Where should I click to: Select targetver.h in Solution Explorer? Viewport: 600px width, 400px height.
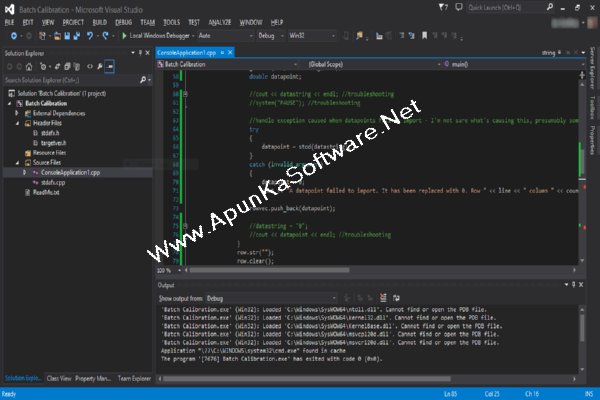pyautogui.click(x=53, y=143)
